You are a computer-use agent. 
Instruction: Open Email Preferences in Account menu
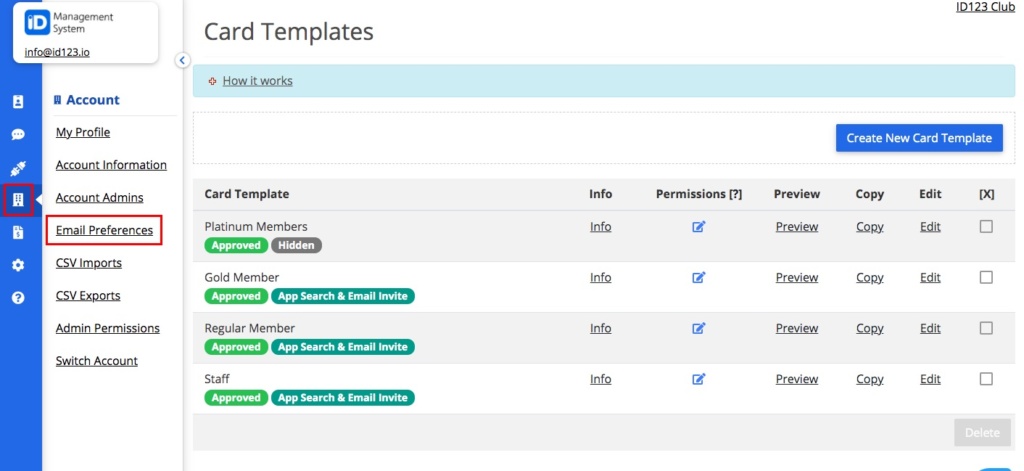tap(104, 230)
